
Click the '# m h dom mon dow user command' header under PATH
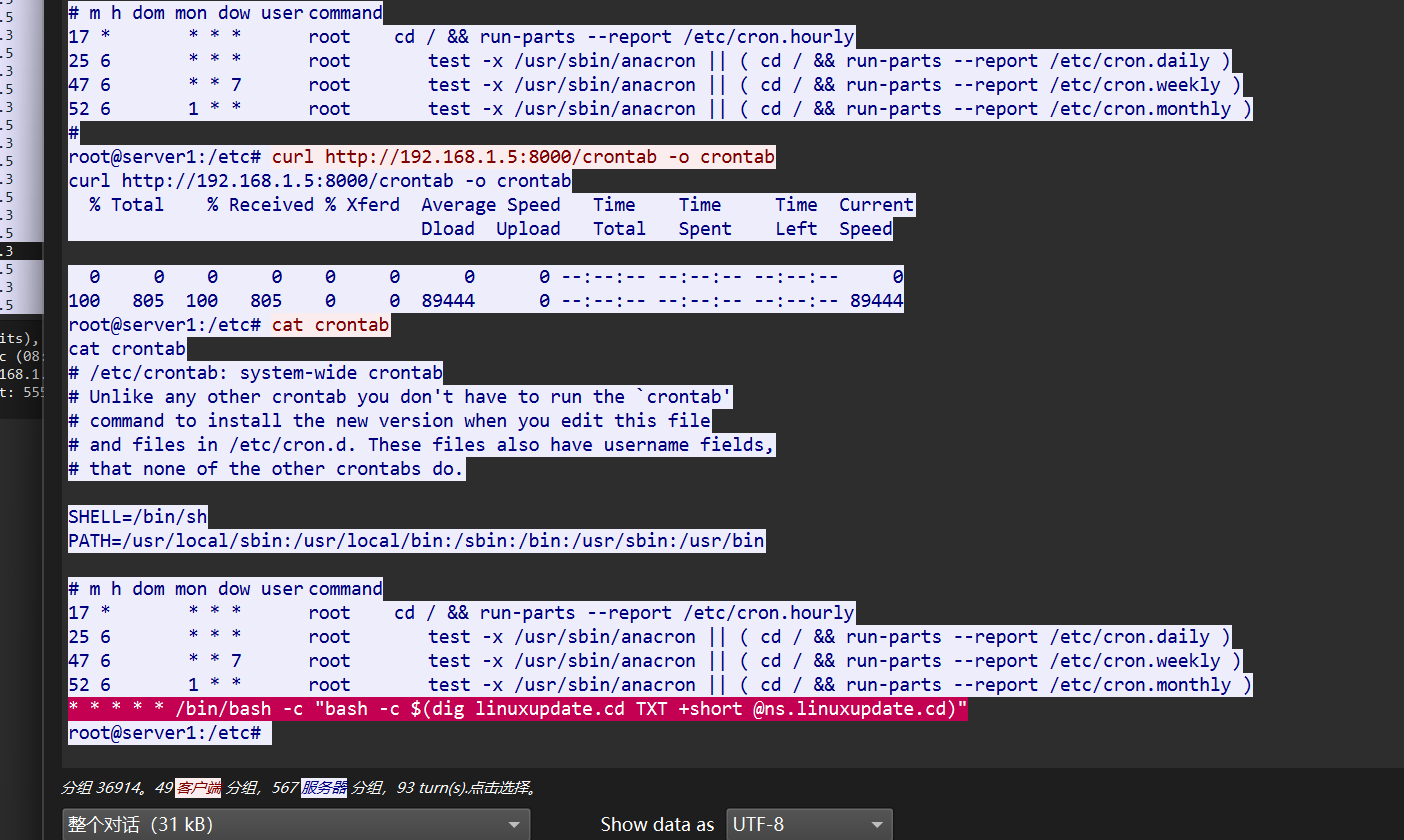point(225,589)
